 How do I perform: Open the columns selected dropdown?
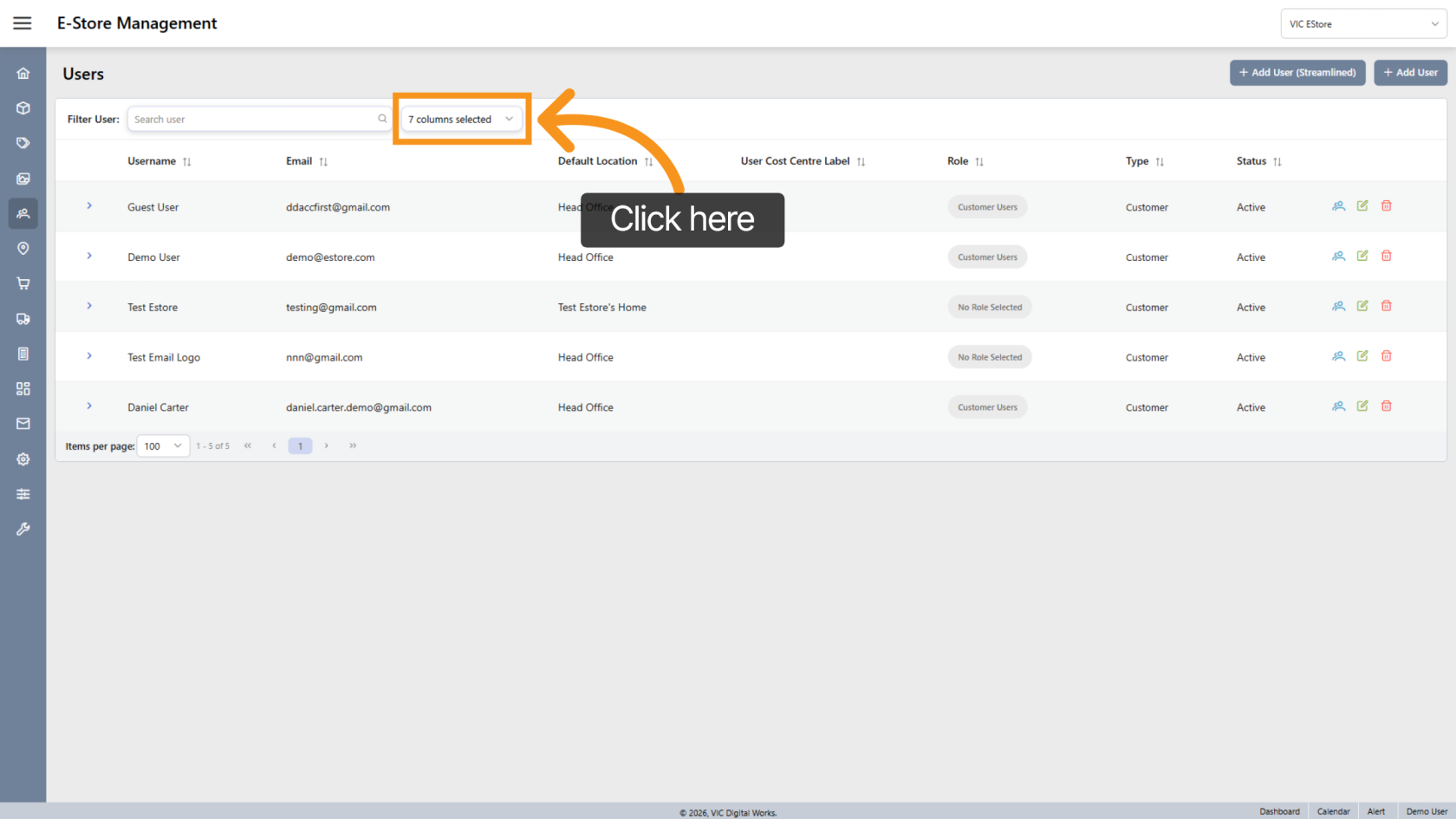pos(461,119)
